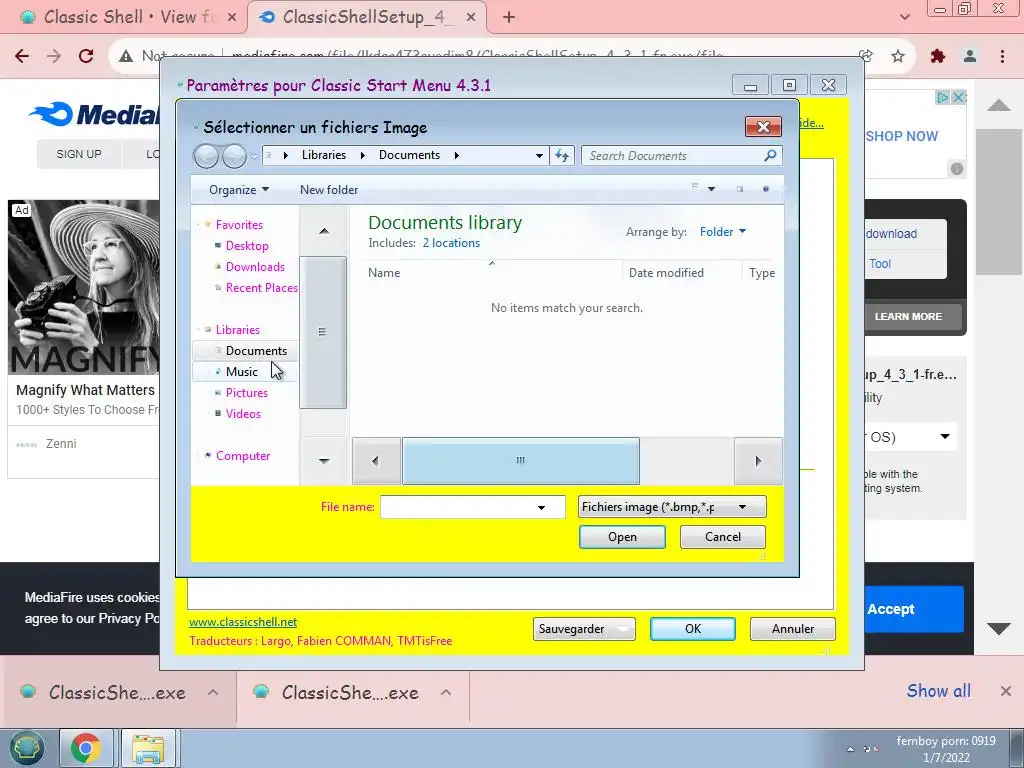The image size is (1024, 768).
Task: Open the www.classicshell.net link
Action: pos(243,622)
